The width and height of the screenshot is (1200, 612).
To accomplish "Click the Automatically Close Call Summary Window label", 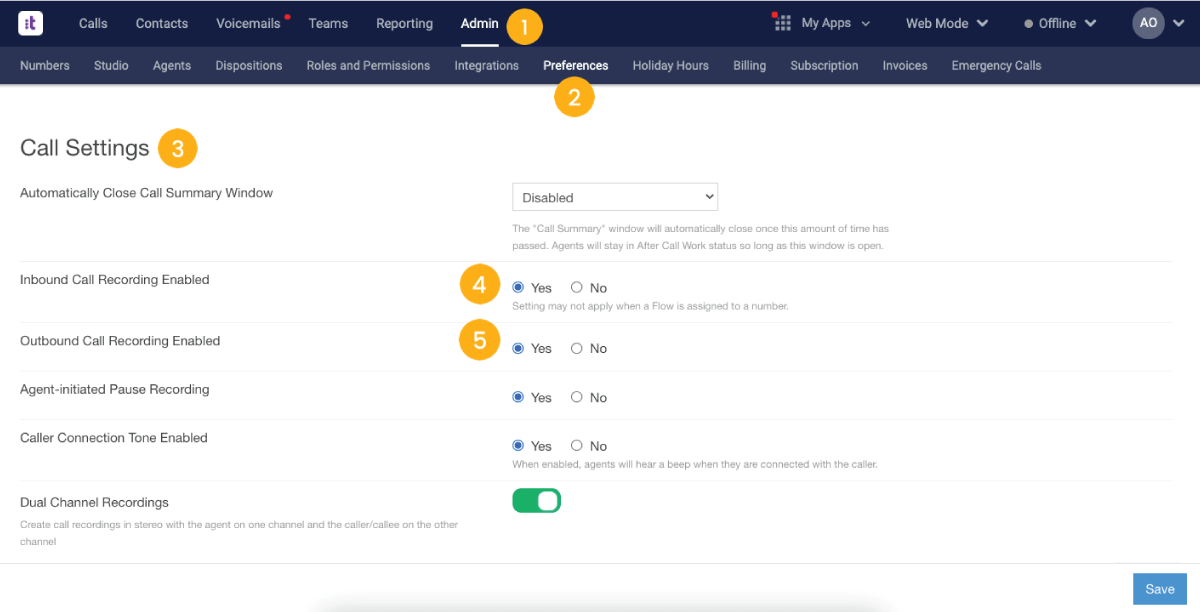I will (147, 193).
